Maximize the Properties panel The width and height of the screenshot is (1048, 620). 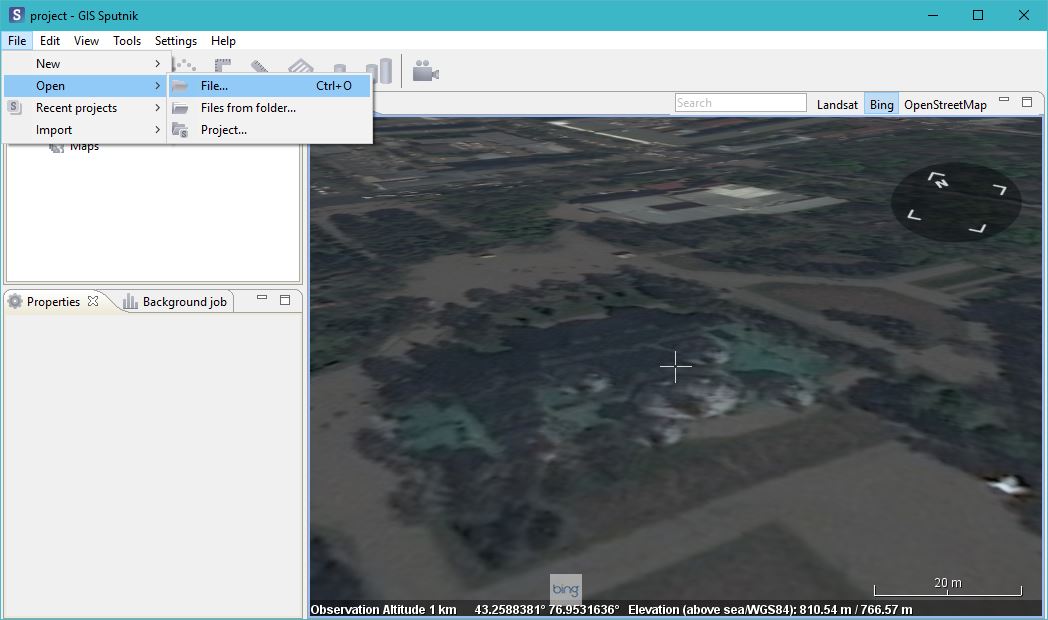point(285,301)
